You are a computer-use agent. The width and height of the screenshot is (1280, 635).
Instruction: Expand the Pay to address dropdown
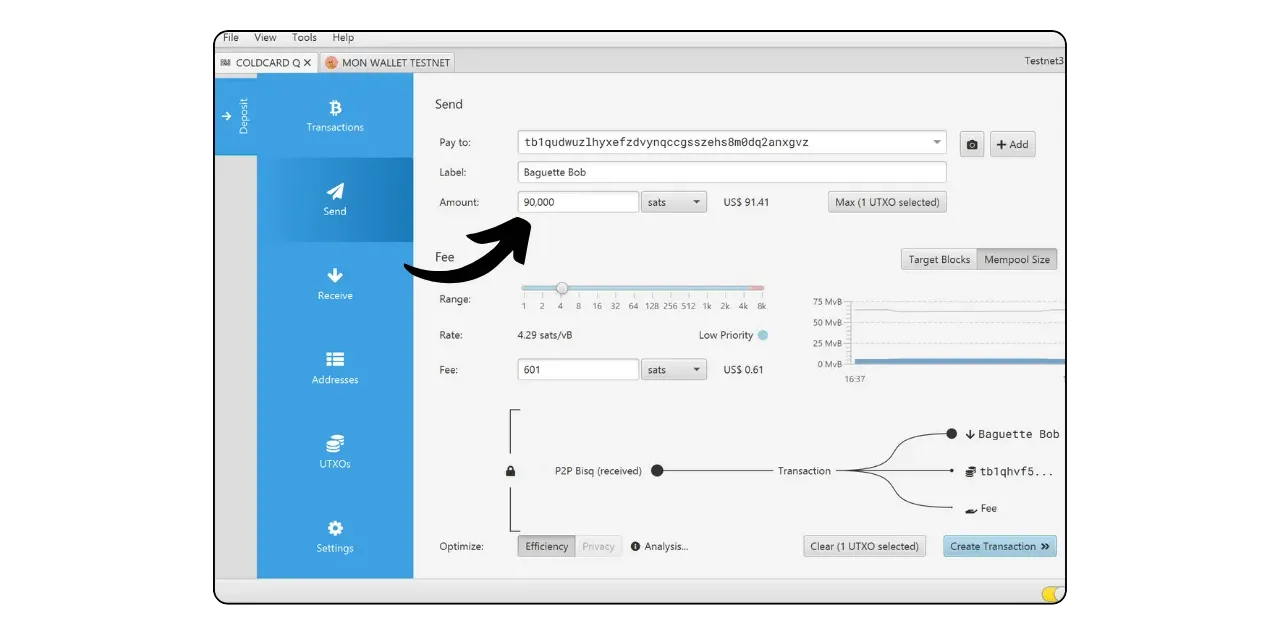click(936, 143)
